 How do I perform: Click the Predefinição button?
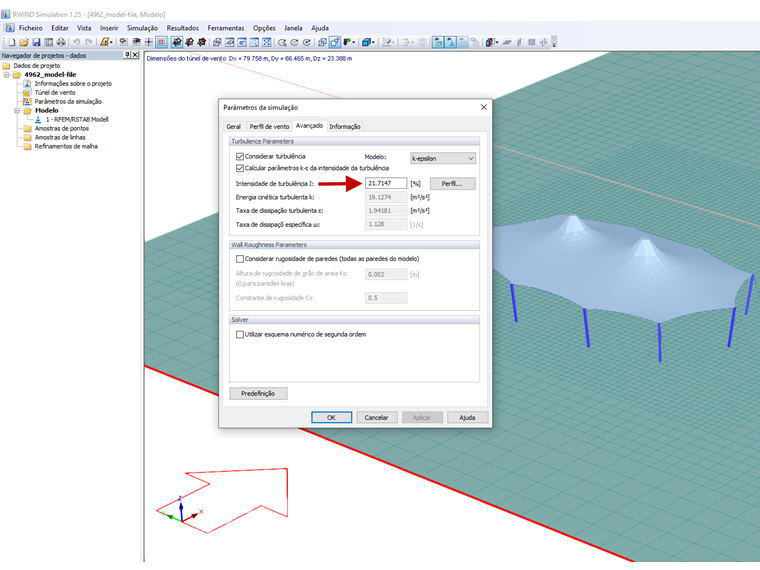(258, 394)
